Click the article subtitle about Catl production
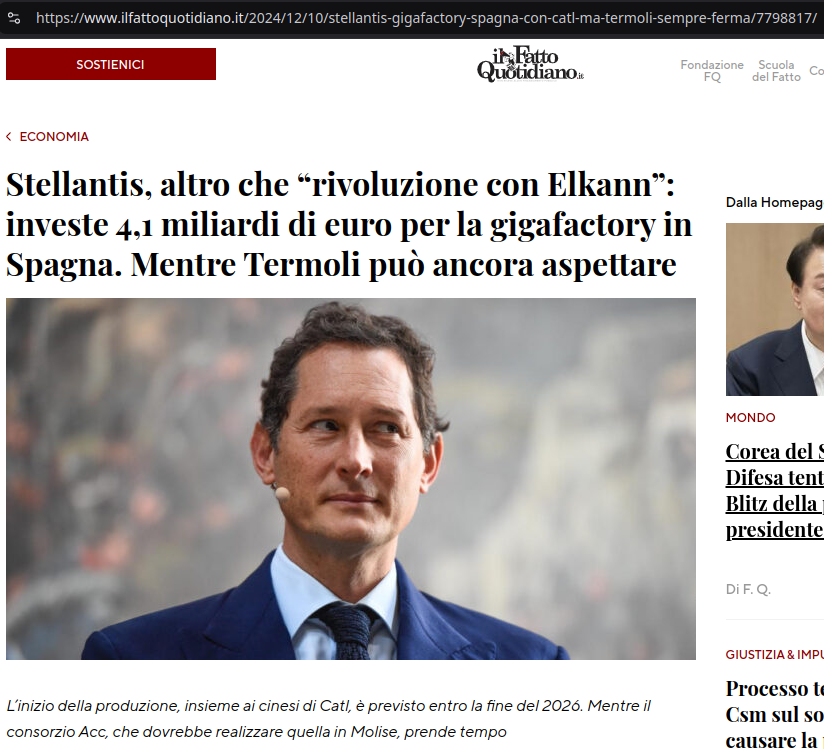This screenshot has height=749, width=824. [x=329, y=719]
